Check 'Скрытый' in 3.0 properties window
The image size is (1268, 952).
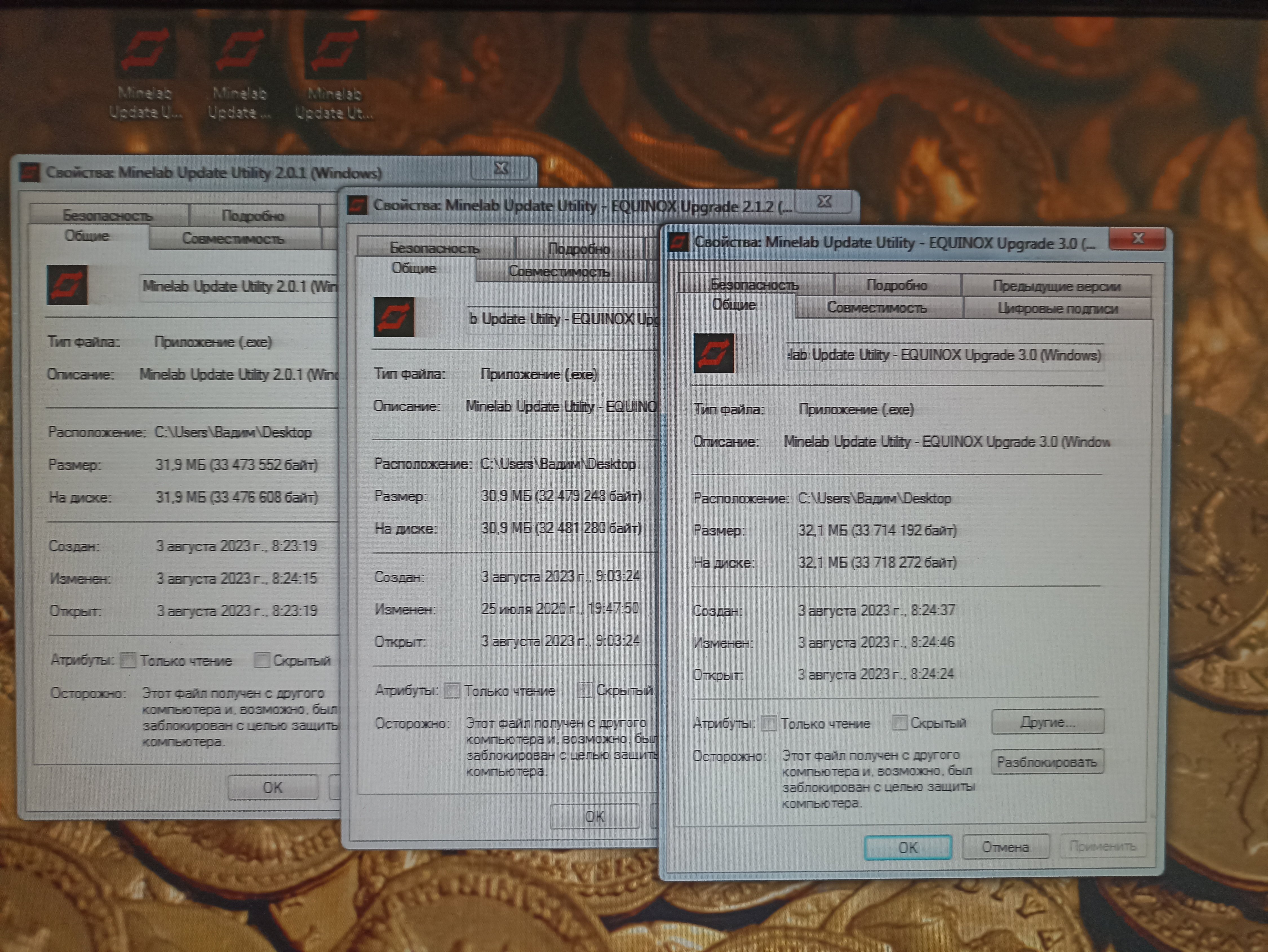pos(899,723)
